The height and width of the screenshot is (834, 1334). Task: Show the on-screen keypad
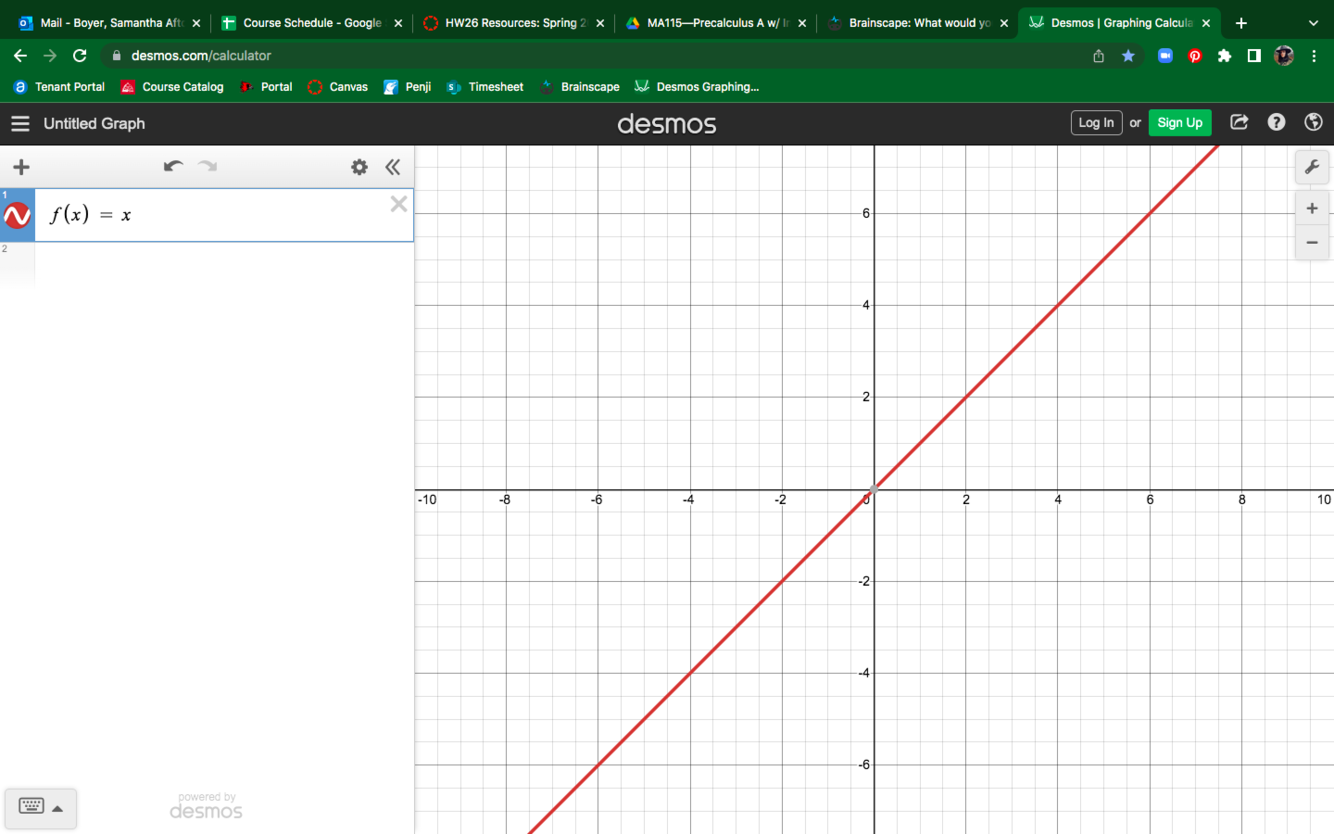point(31,807)
